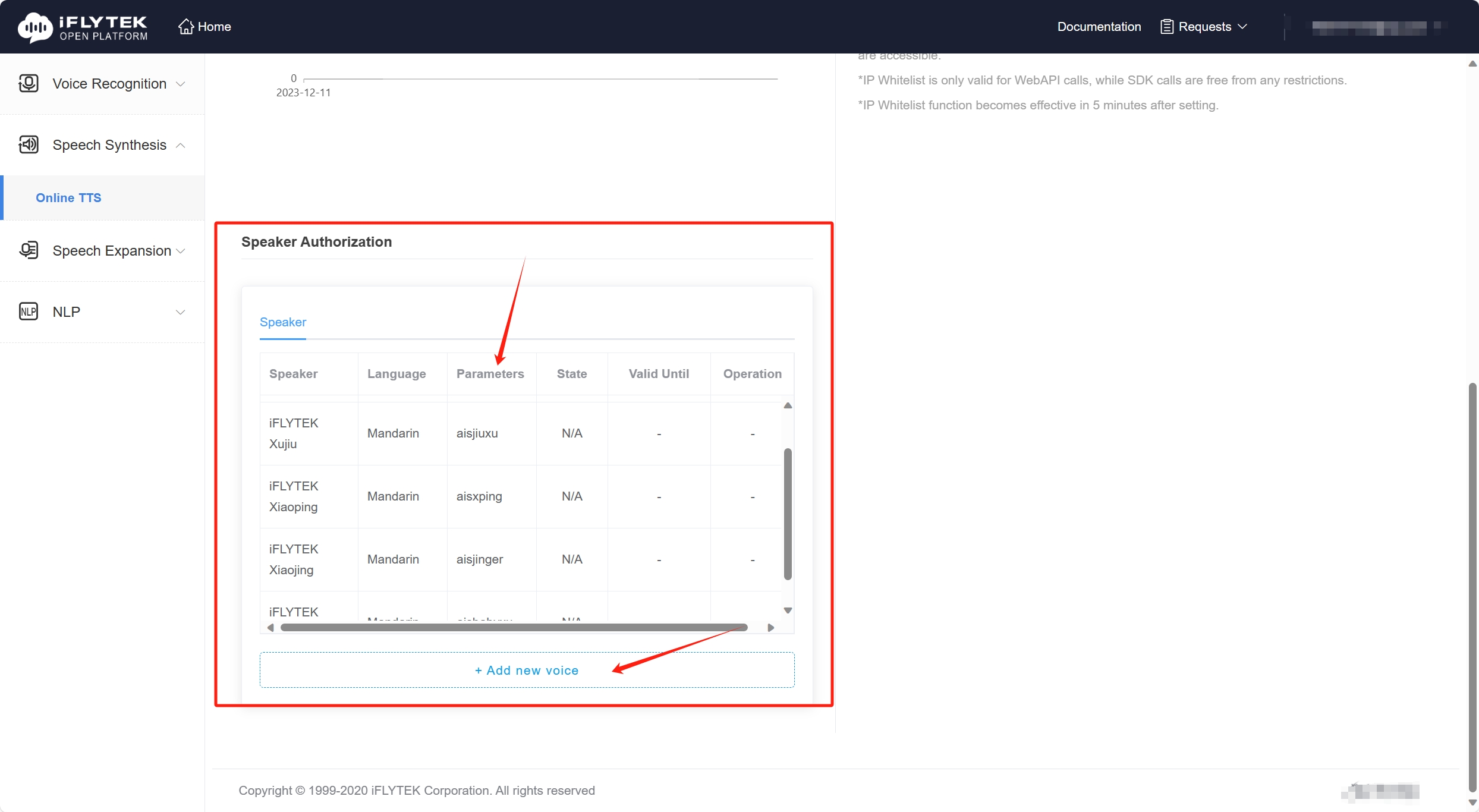The image size is (1479, 812).
Task: Click the Requests clipboard icon
Action: (x=1166, y=27)
